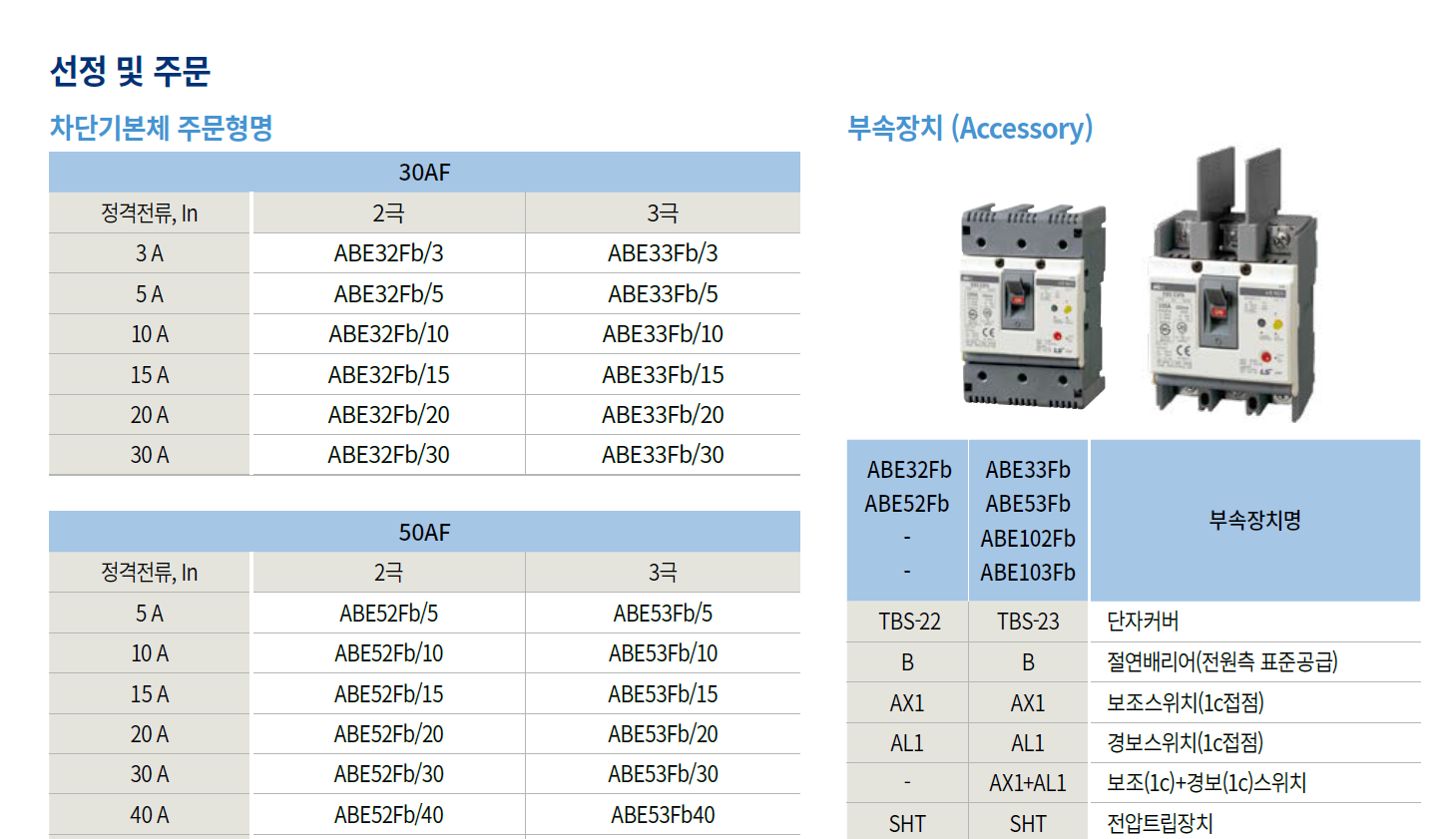The image size is (1456, 839).
Task: Select 'ABE102Fb' in the accessory table header
Action: pyautogui.click(x=1028, y=539)
